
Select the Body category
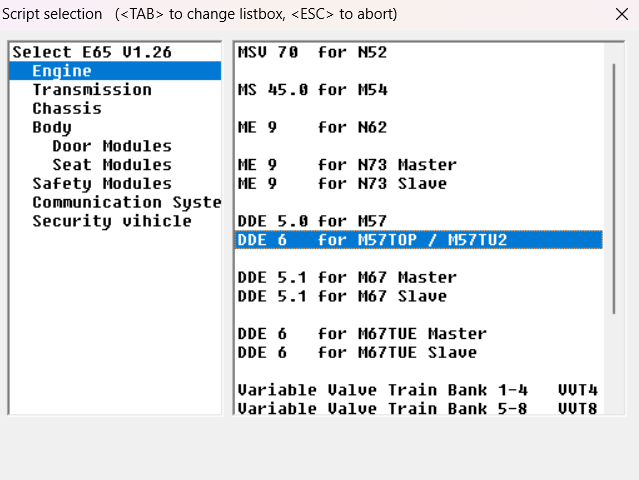tap(115, 127)
